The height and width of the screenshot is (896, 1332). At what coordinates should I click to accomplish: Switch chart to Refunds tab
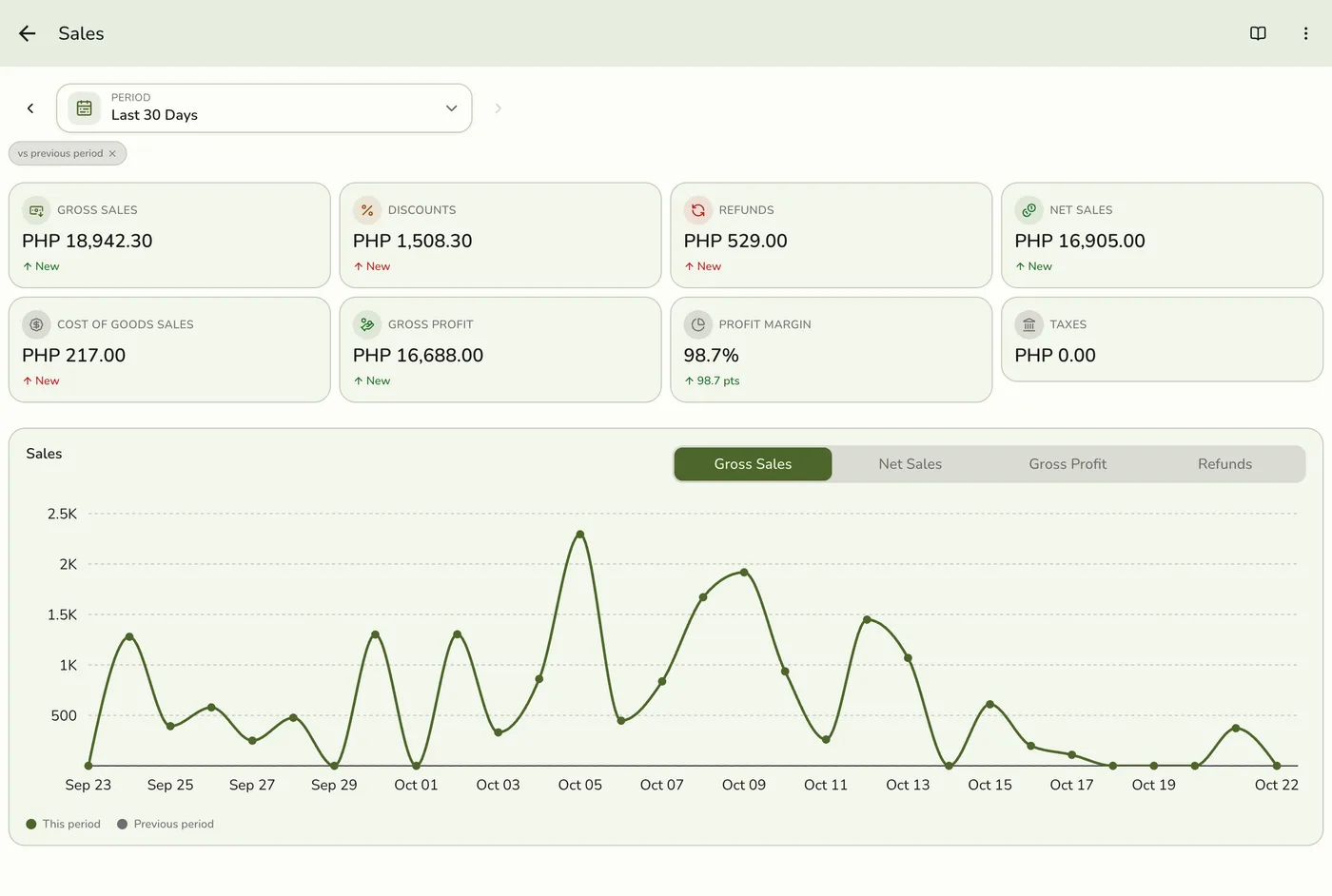tap(1225, 464)
